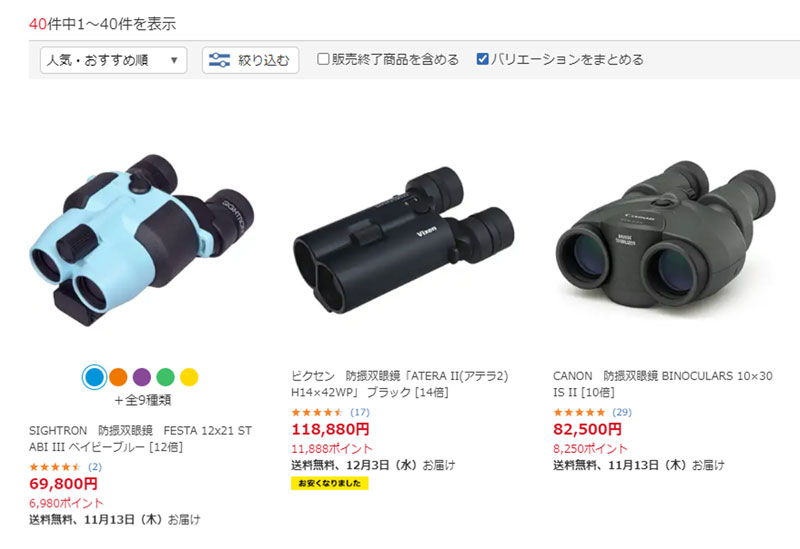Click the SIGHTRON star rating icons
Image resolution: width=800 pixels, height=549 pixels.
pos(55,467)
